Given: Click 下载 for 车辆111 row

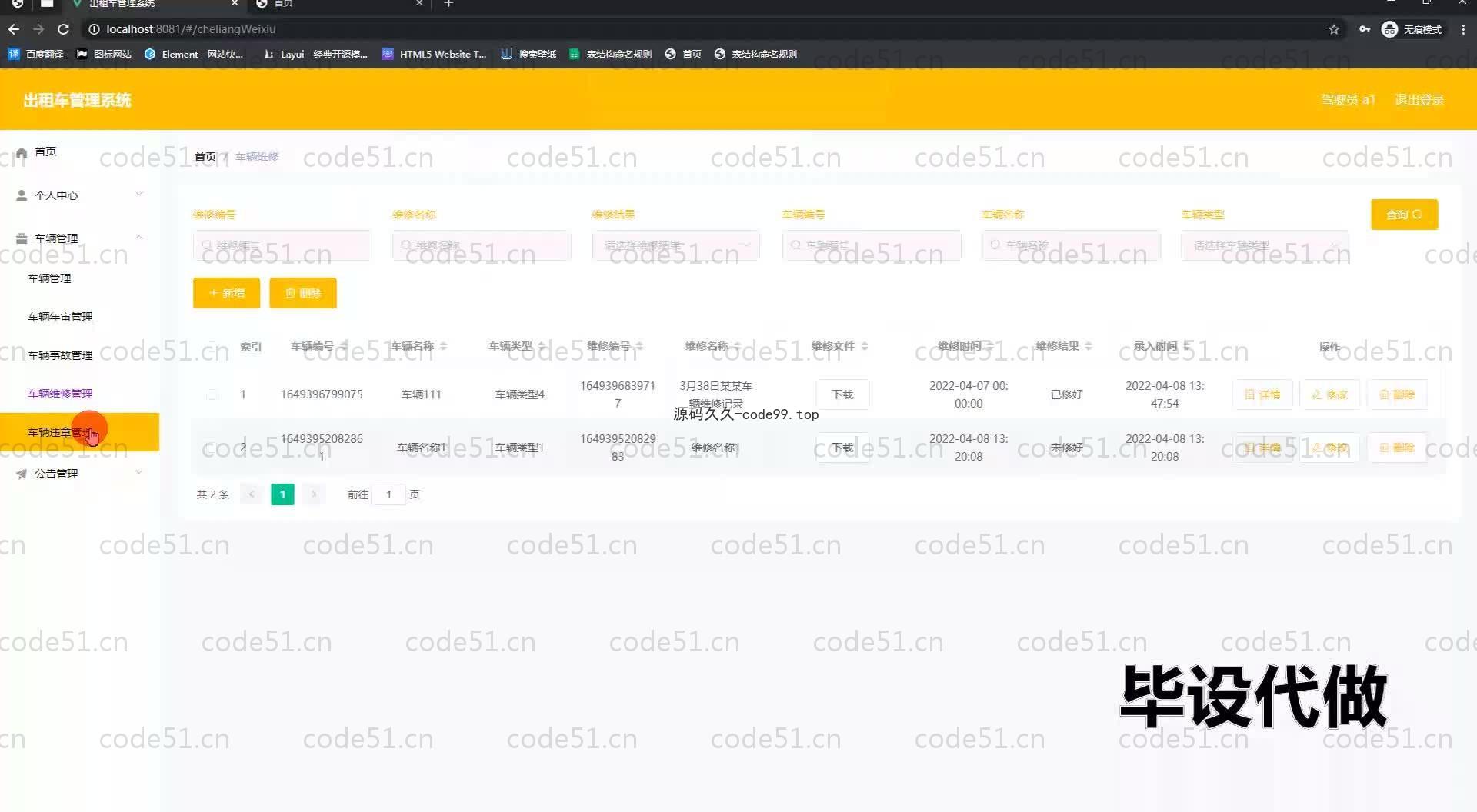Looking at the screenshot, I should [x=842, y=394].
